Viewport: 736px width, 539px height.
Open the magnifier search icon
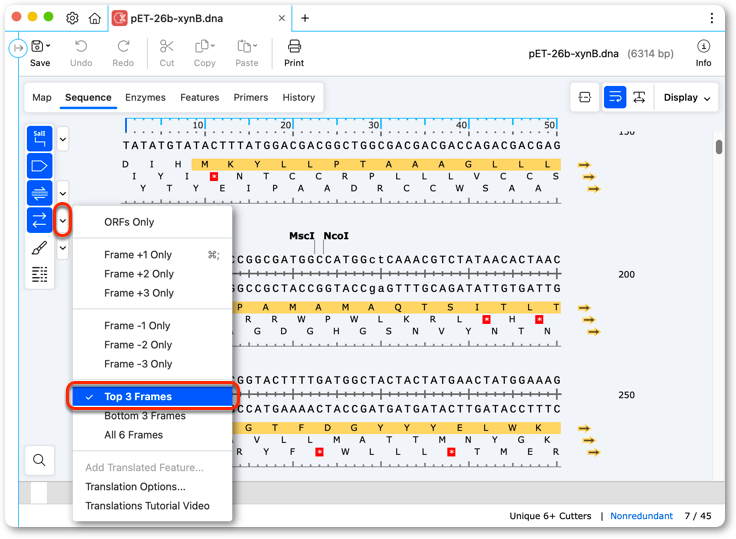click(x=39, y=460)
